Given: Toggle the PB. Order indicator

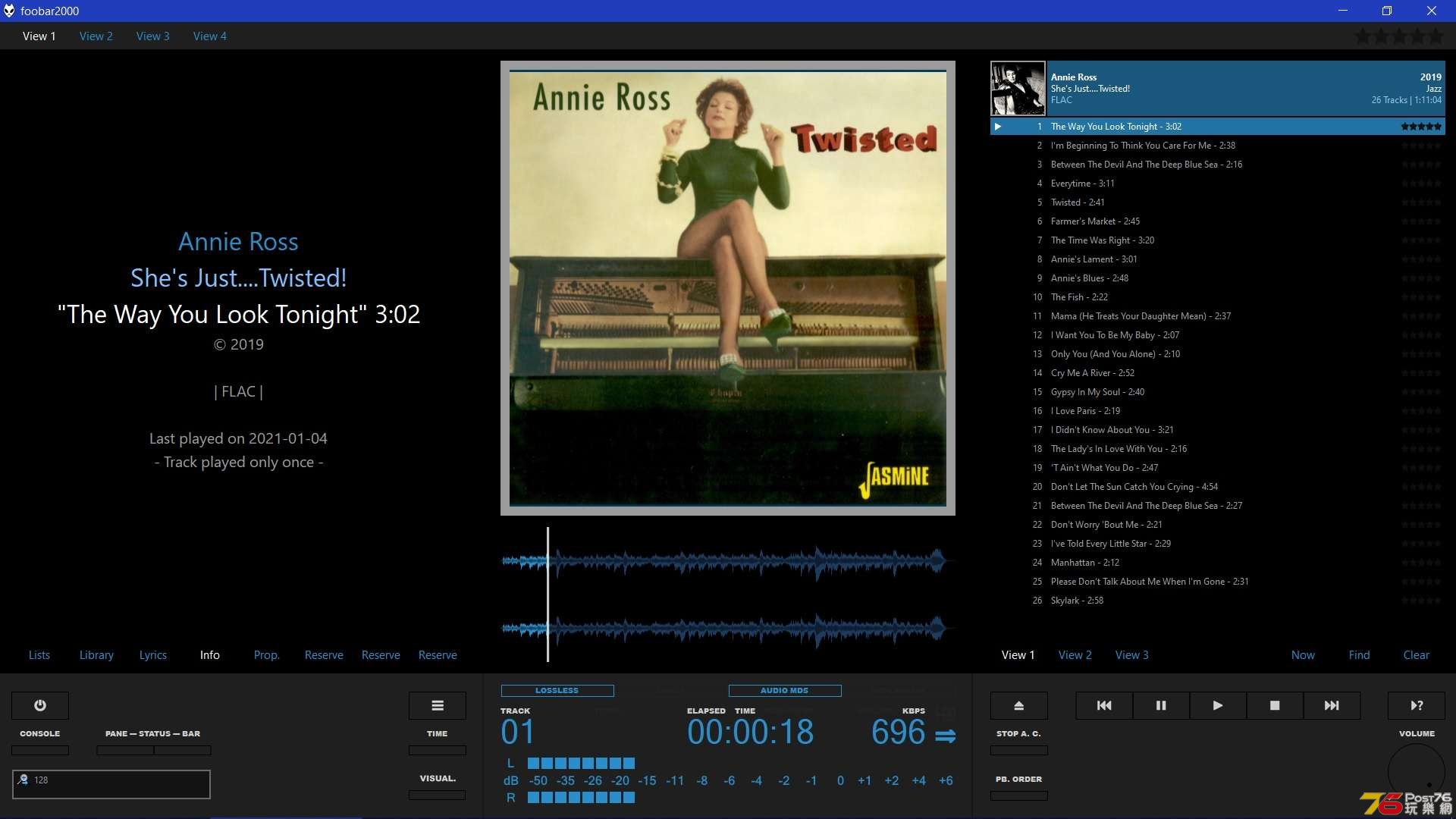Looking at the screenshot, I should coord(1019,795).
